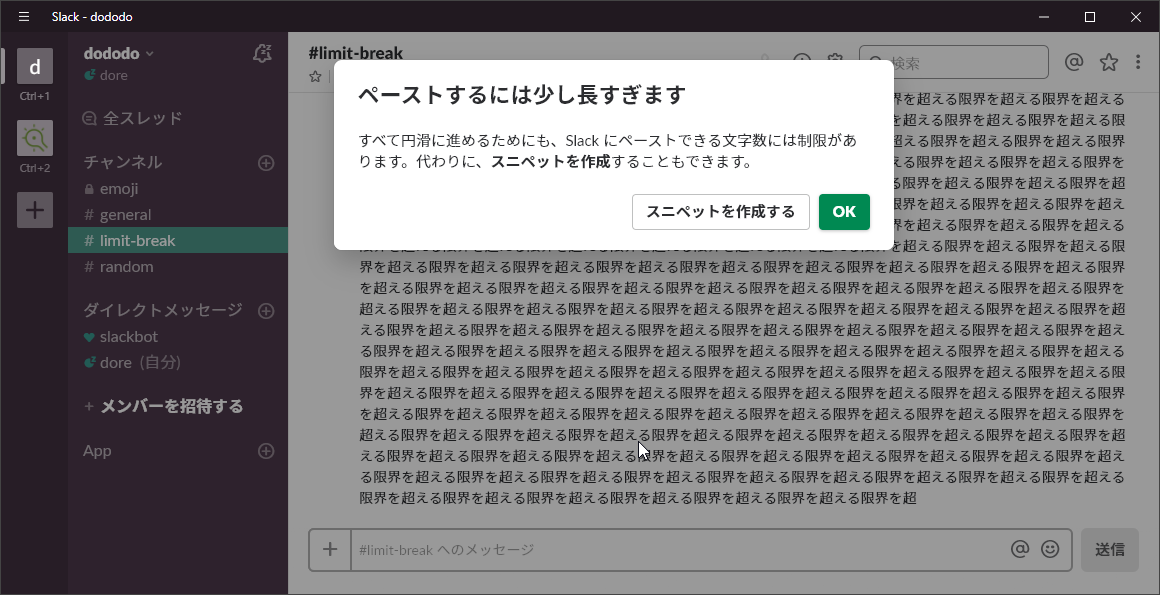Click the スニペットを作成する button
This screenshot has width=1160, height=595.
coord(720,212)
